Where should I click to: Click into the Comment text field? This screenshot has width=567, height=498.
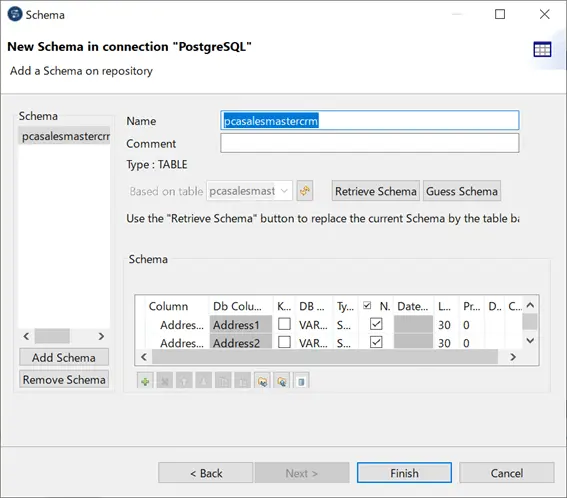tap(370, 143)
